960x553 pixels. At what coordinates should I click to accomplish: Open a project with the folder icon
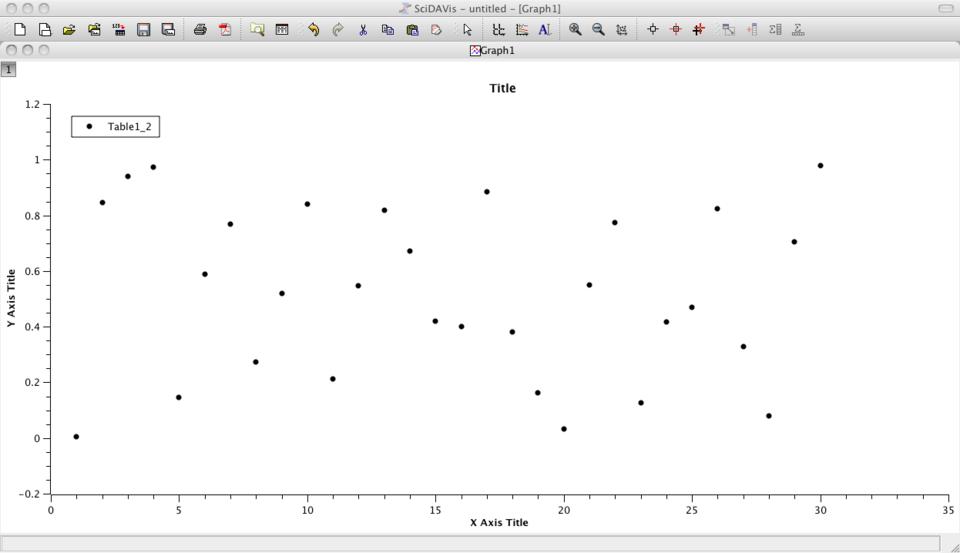point(69,30)
